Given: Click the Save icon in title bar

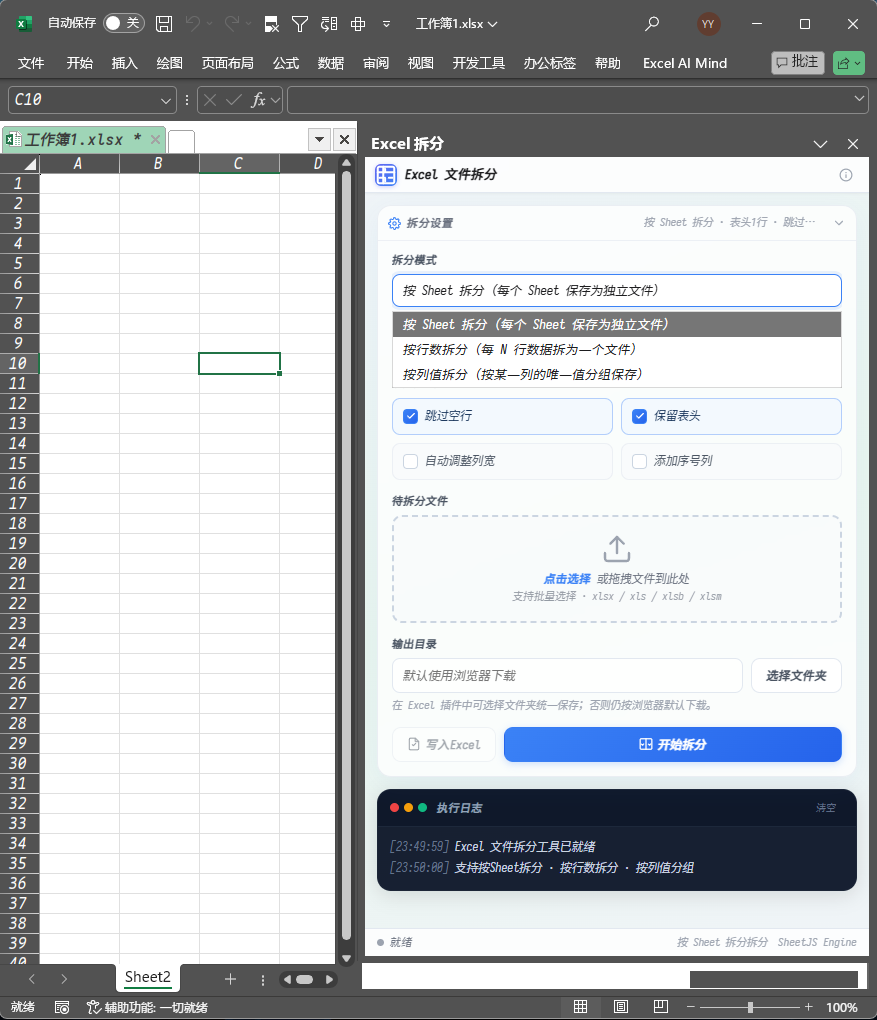Looking at the screenshot, I should click(x=164, y=24).
